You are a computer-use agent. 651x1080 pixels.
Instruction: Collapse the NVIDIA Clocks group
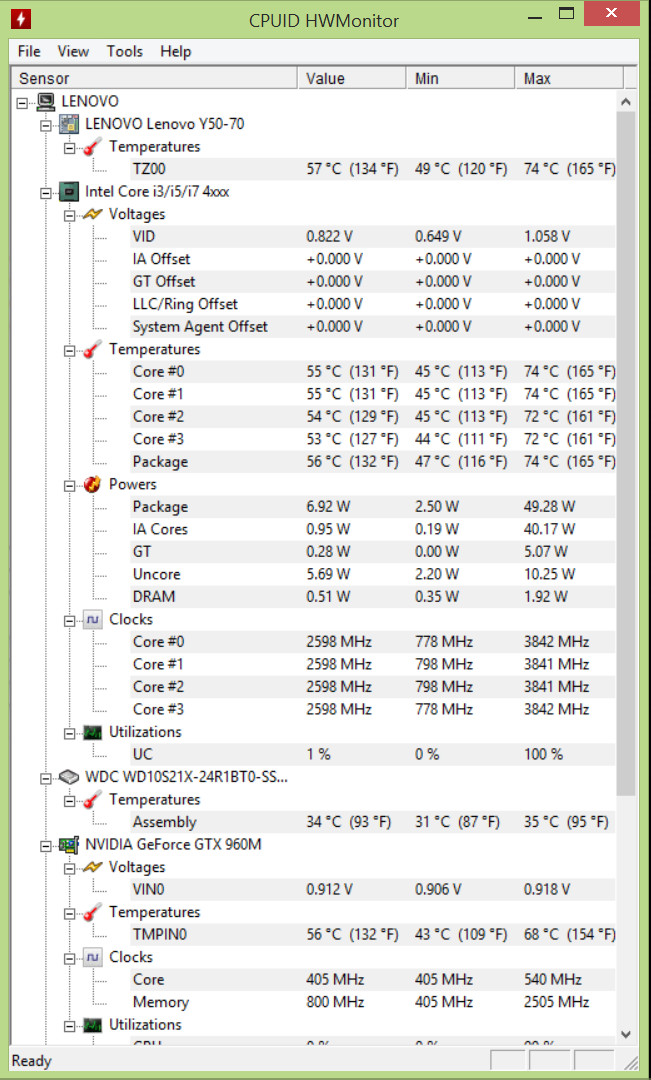[x=70, y=959]
